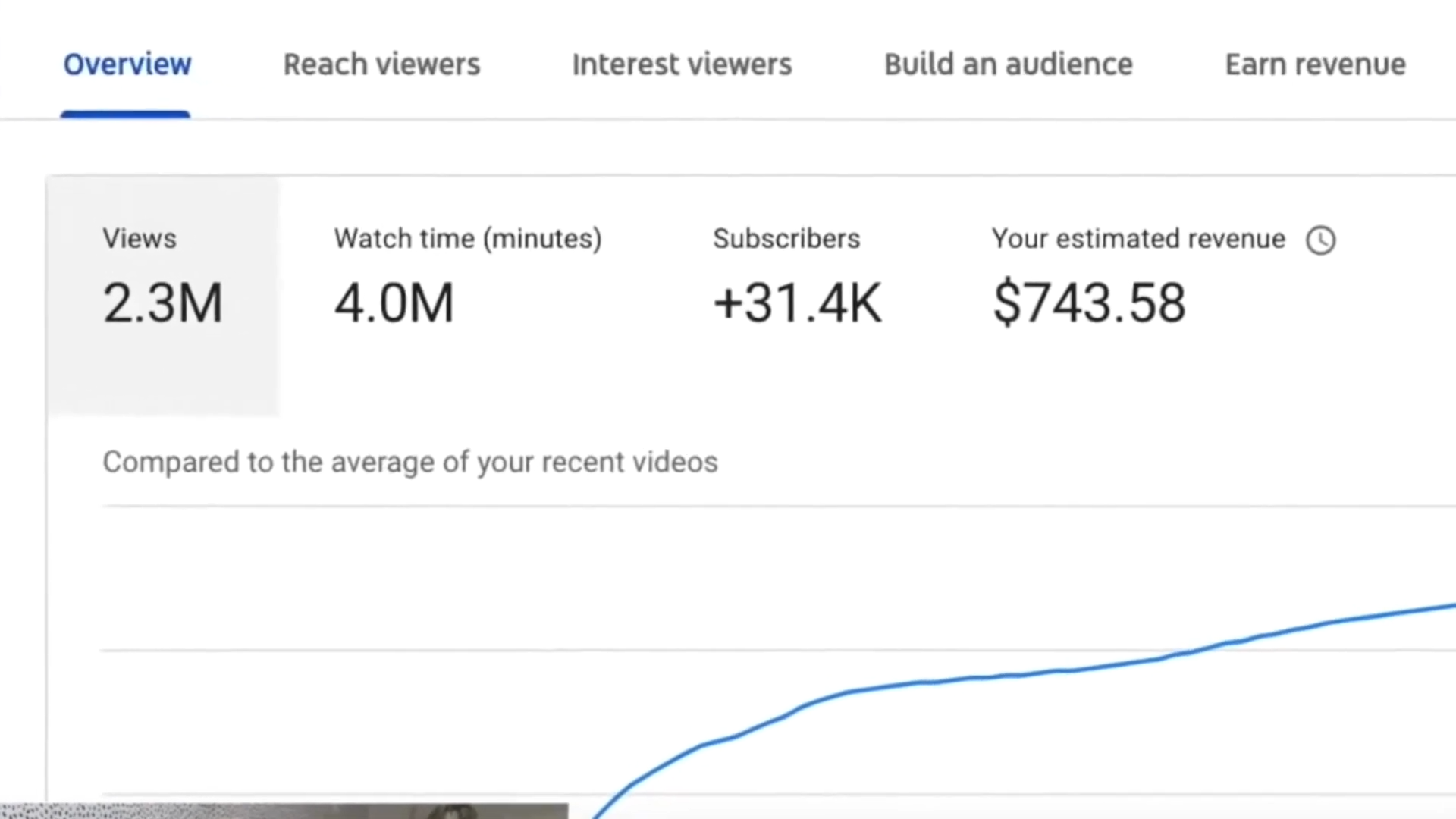Select the Overview tab underline indicator
Screen dimensions: 1456x819
coord(125,112)
